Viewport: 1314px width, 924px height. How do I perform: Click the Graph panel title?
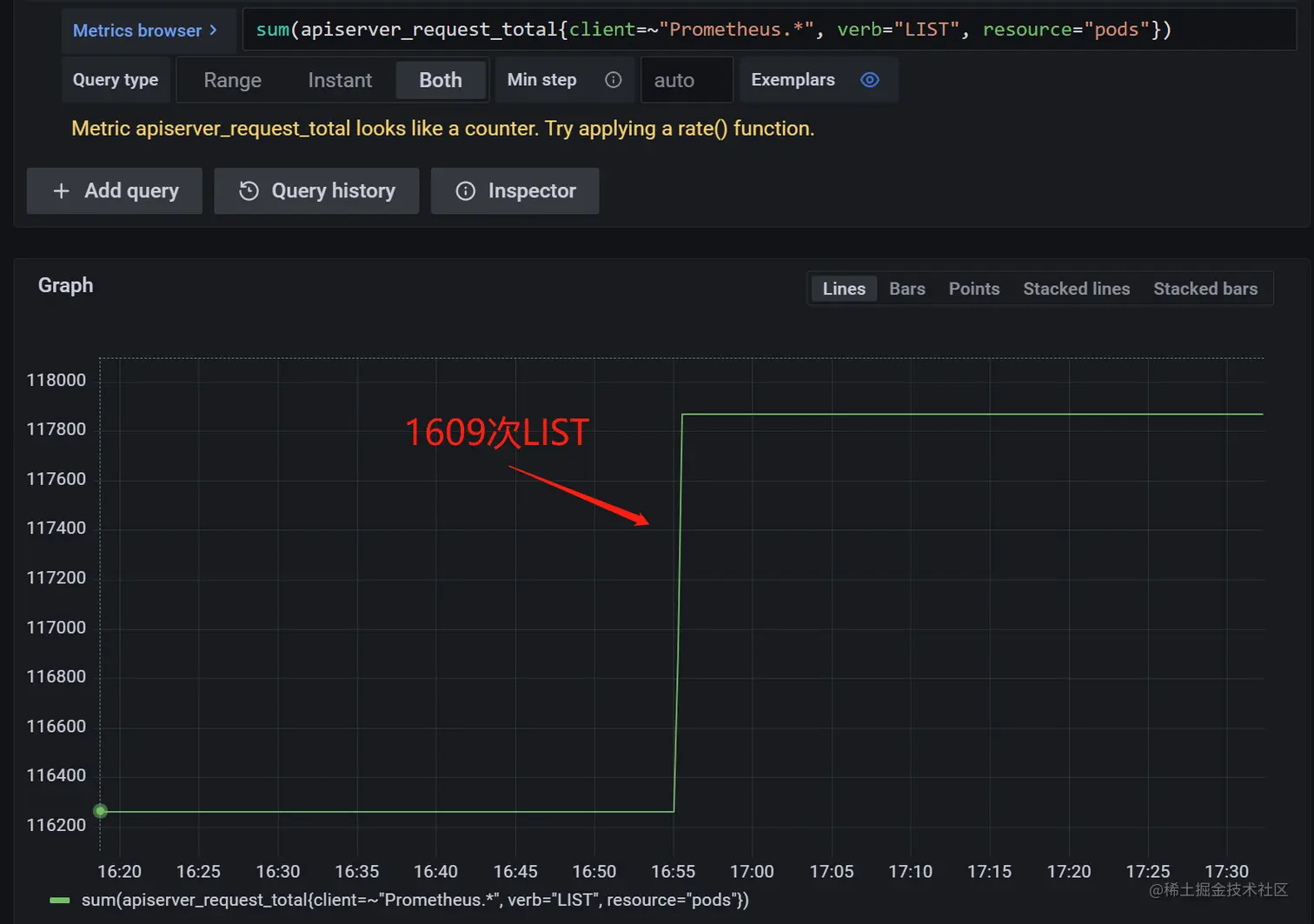[x=66, y=285]
